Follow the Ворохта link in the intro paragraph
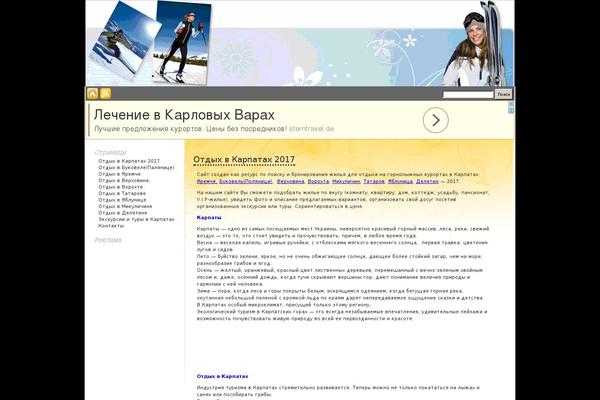600x400 pixels. click(318, 181)
